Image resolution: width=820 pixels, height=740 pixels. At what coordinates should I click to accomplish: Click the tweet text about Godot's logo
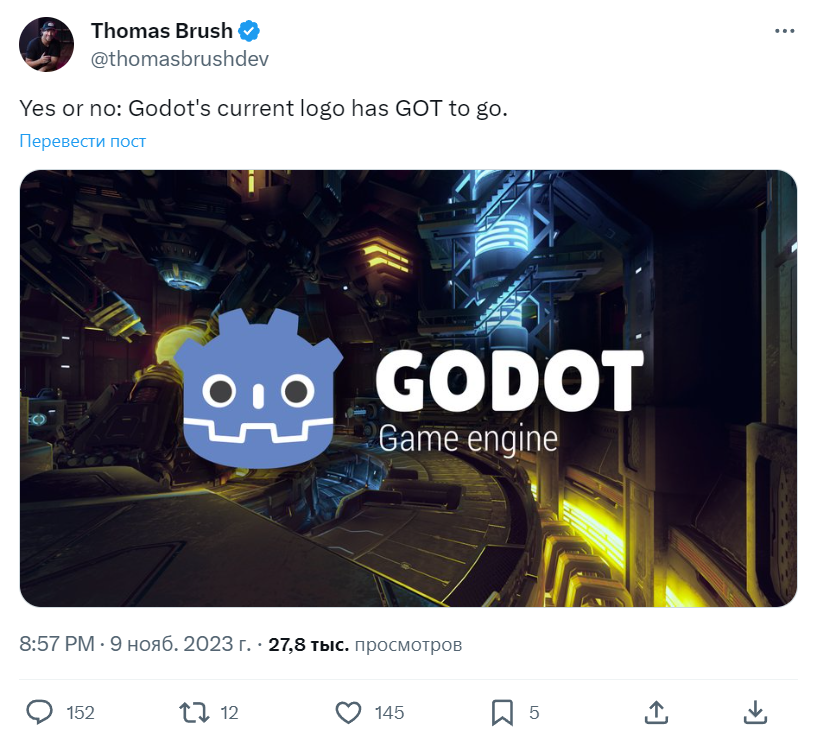264,109
